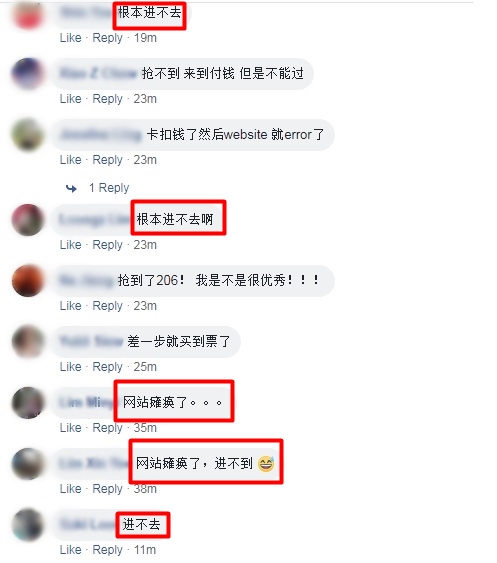Open the avatar next to website error comment
This screenshot has height=563, width=497.
pos(28,135)
